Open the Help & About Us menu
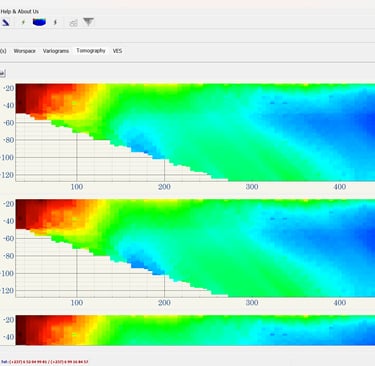 coord(19,12)
